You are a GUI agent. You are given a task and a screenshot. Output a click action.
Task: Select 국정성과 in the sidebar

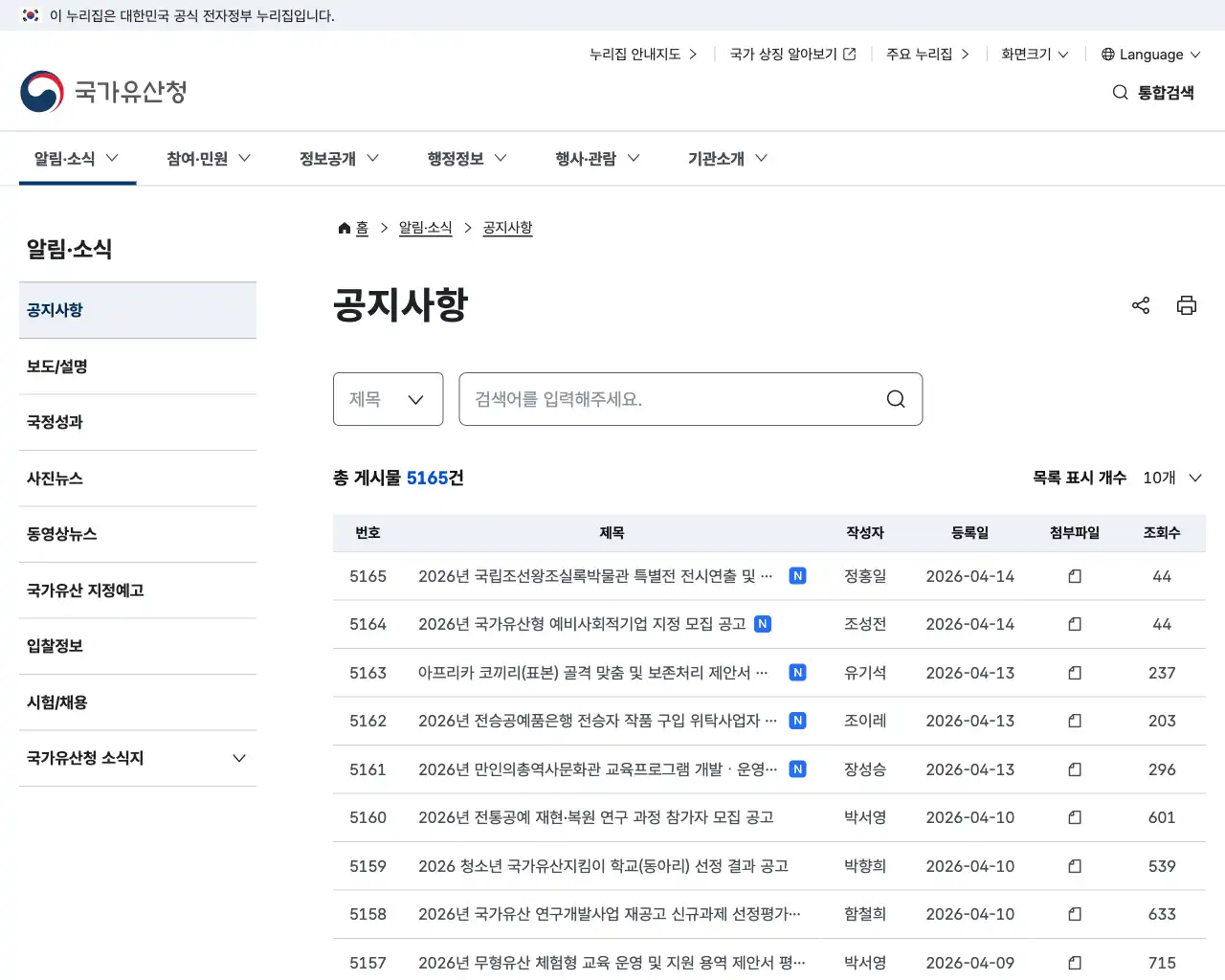pos(138,422)
